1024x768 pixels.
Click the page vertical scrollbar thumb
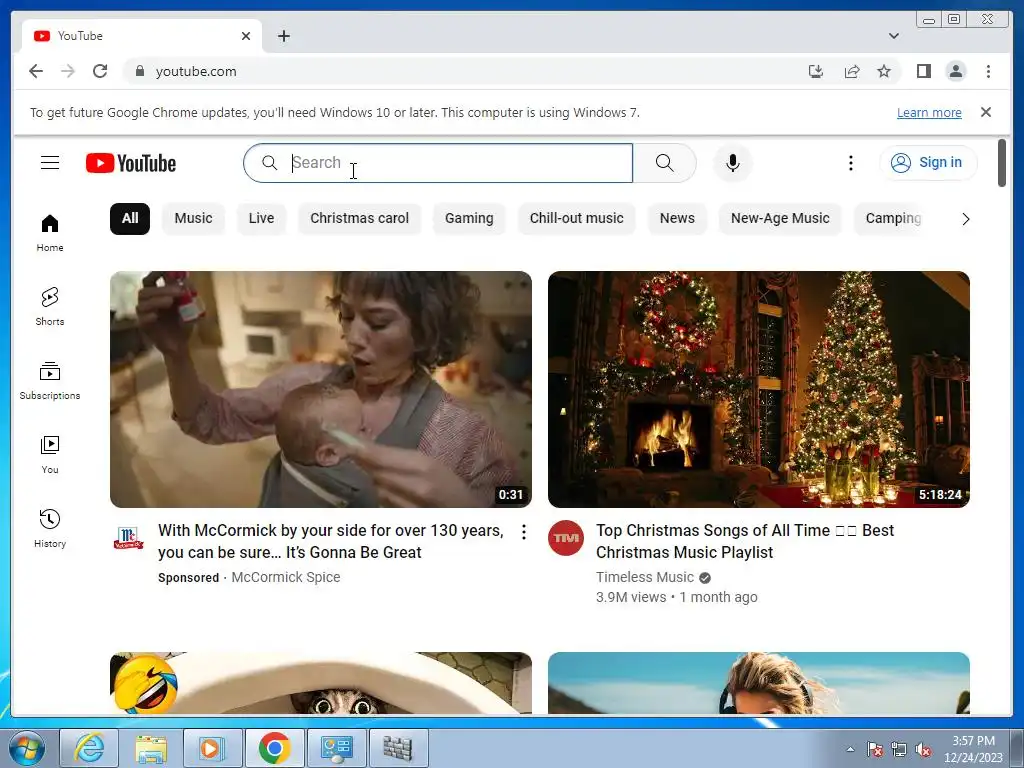[x=1002, y=163]
